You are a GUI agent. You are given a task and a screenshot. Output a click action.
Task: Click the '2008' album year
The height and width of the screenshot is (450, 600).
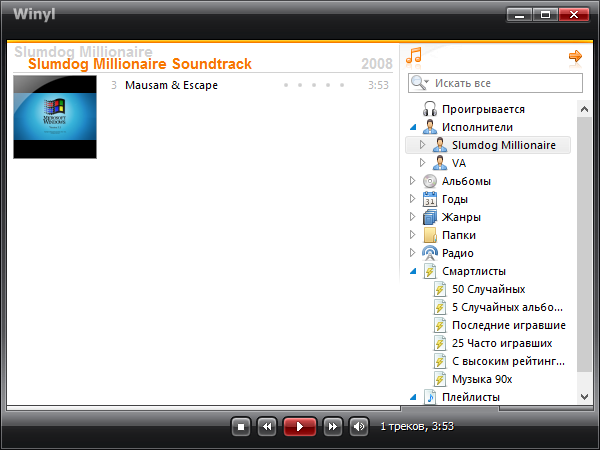(x=377, y=64)
